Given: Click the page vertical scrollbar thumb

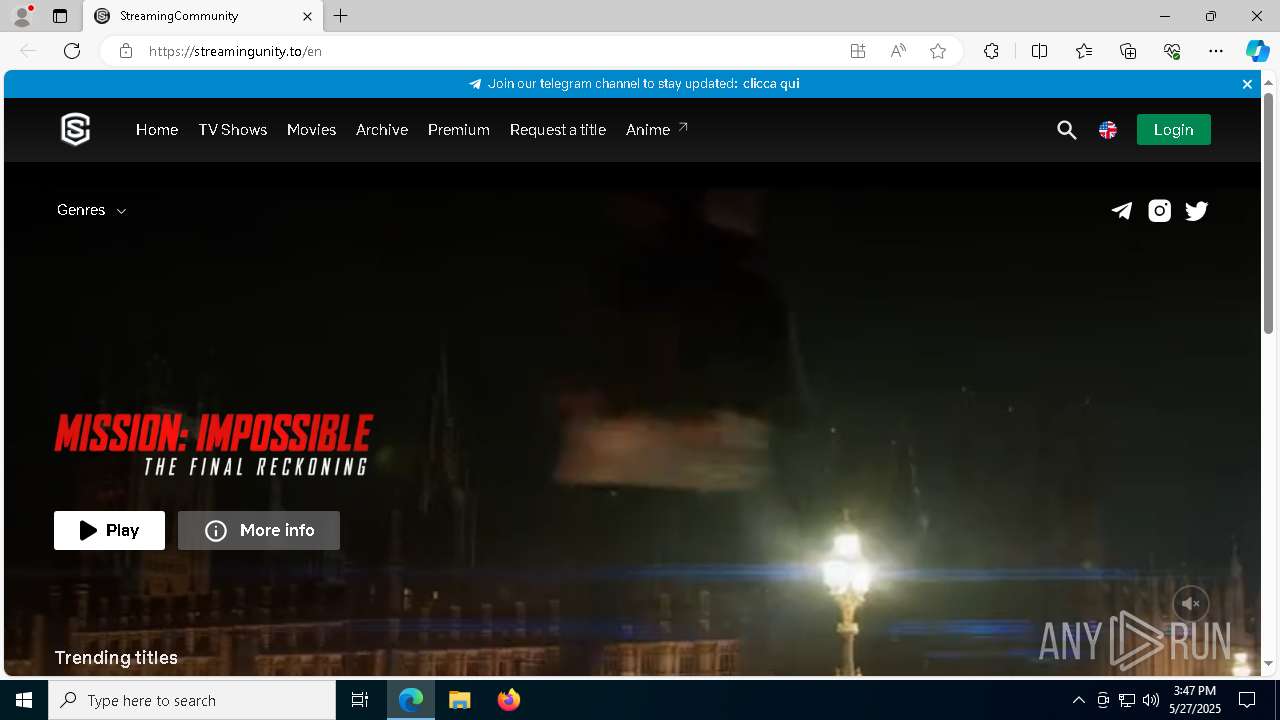Looking at the screenshot, I should (1268, 214).
